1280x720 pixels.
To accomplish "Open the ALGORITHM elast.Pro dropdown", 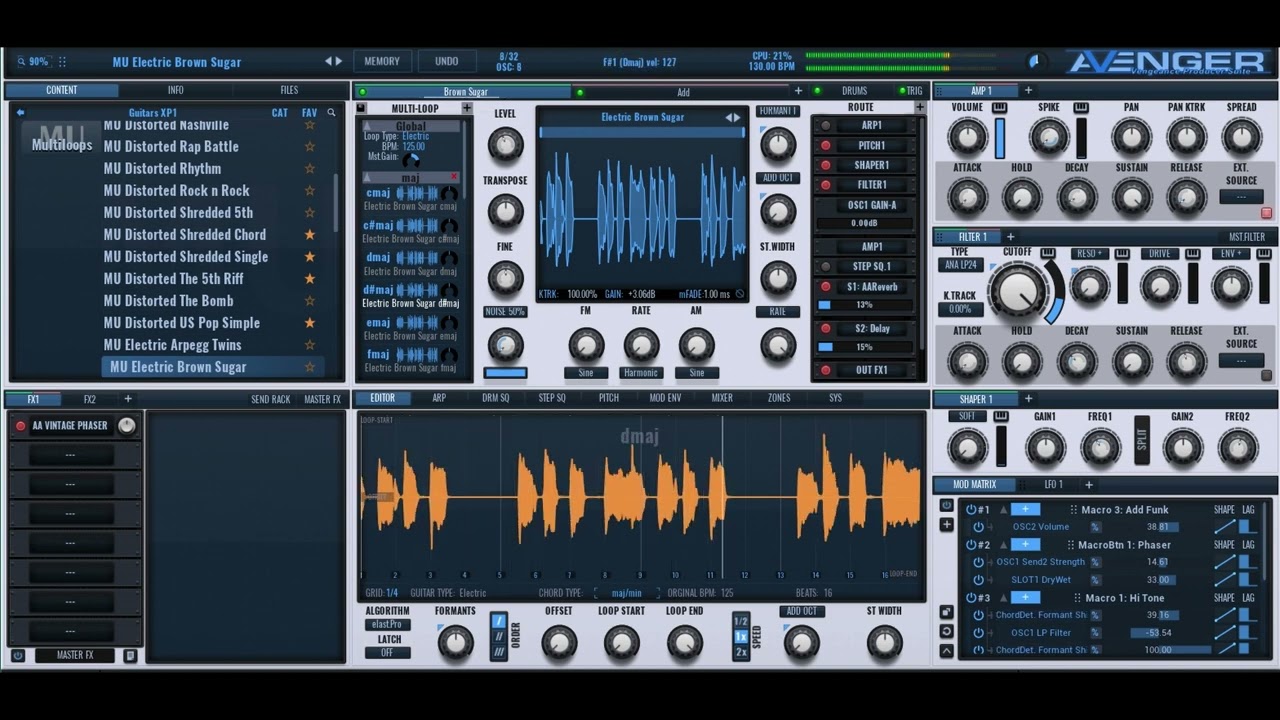I will [387, 625].
